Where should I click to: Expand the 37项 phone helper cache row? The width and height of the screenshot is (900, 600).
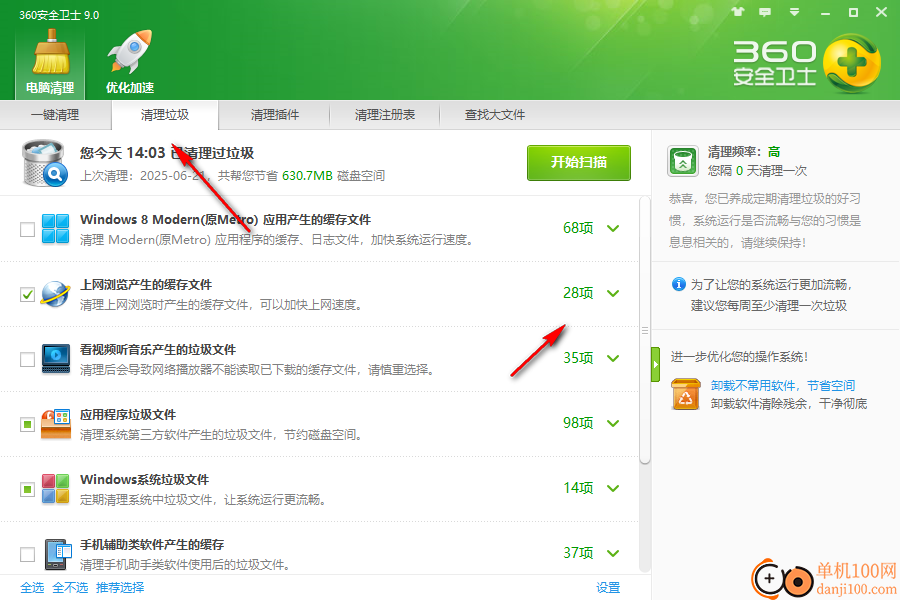(613, 553)
